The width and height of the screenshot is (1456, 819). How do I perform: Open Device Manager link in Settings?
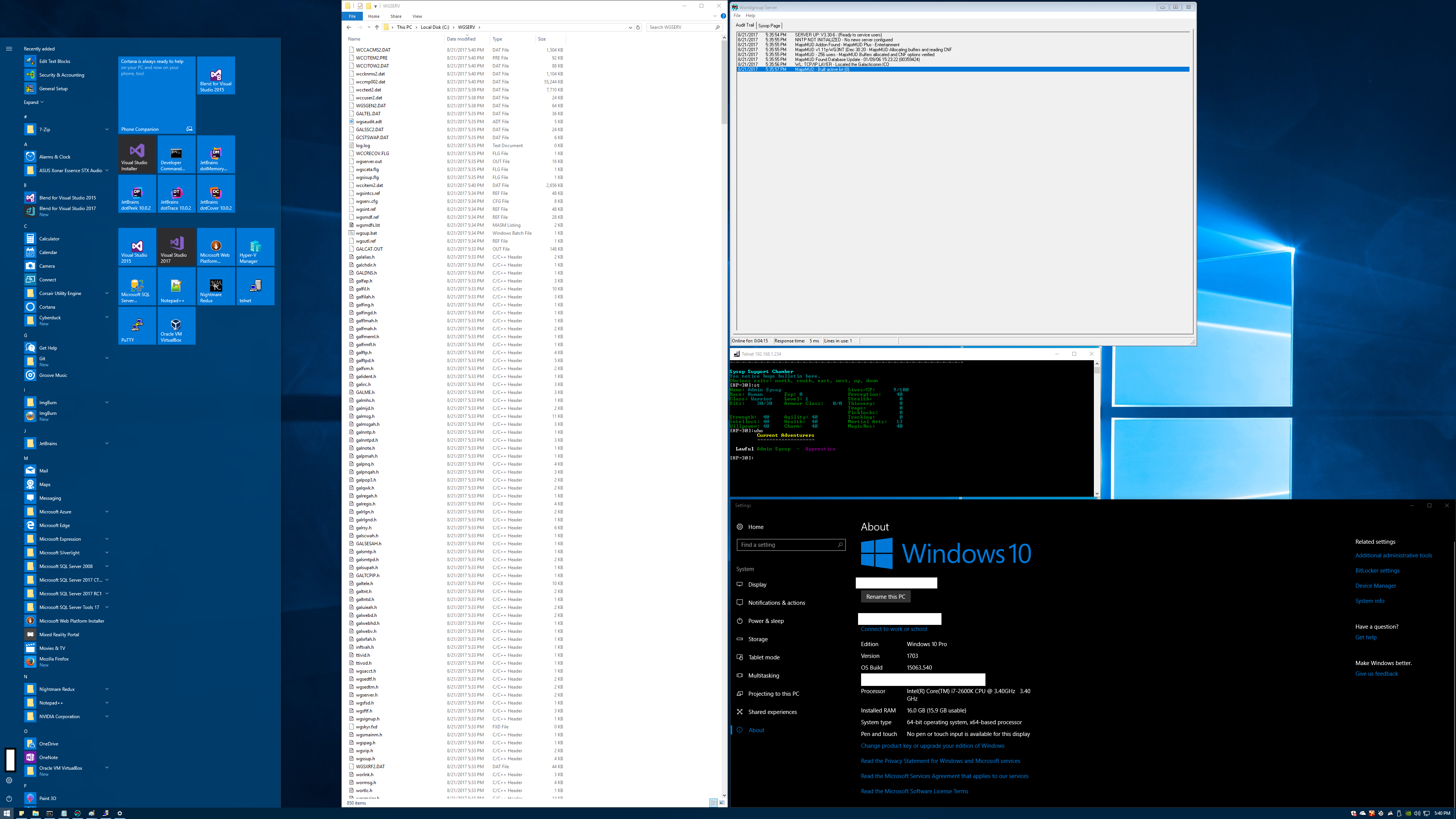point(1375,585)
